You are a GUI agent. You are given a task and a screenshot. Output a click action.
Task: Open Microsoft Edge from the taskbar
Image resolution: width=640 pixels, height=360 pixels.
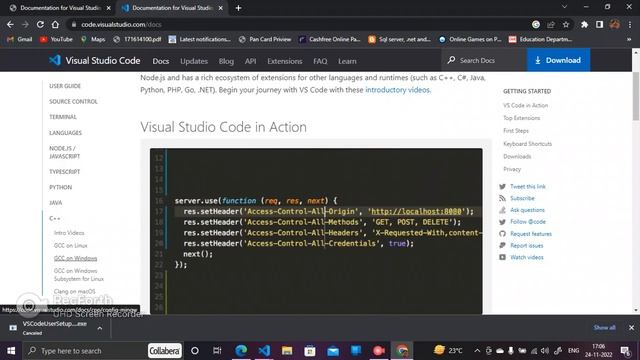click(x=241, y=351)
